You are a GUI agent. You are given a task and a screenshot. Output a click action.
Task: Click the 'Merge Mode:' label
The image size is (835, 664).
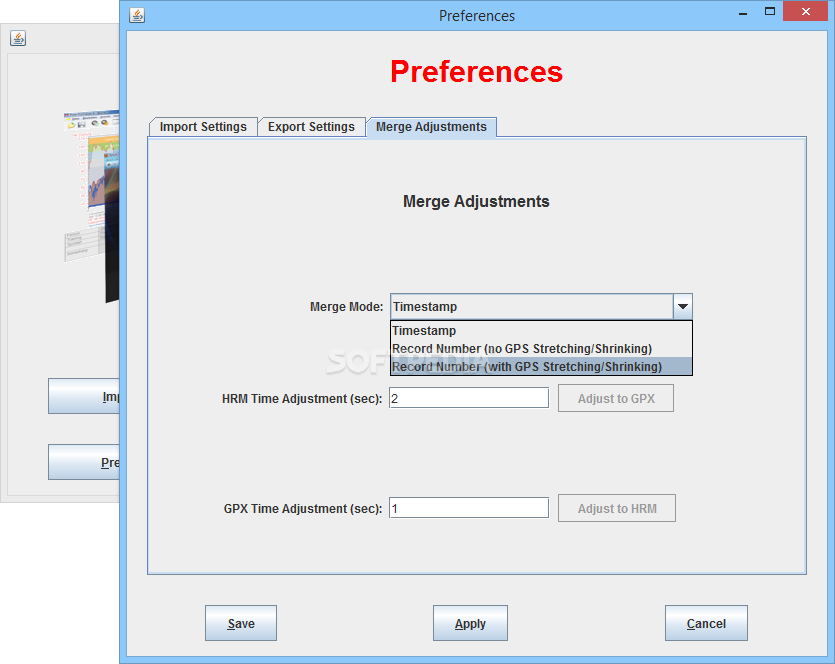346,307
